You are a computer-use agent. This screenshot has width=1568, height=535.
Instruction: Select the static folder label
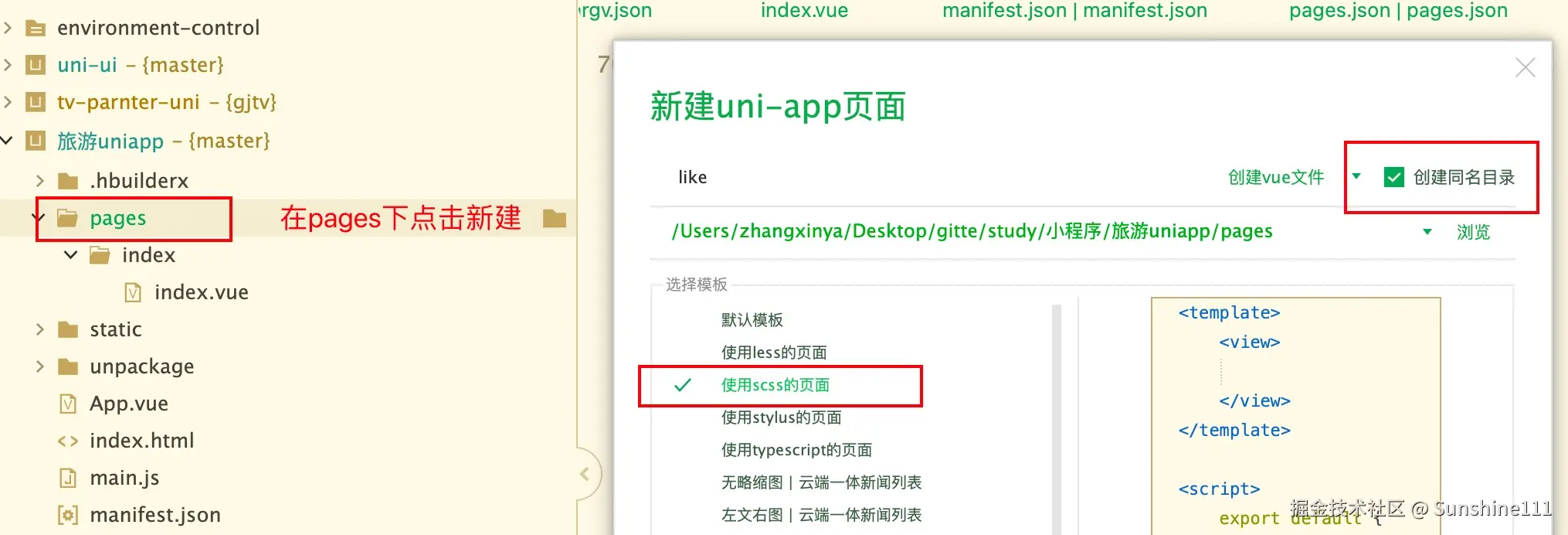(x=116, y=329)
